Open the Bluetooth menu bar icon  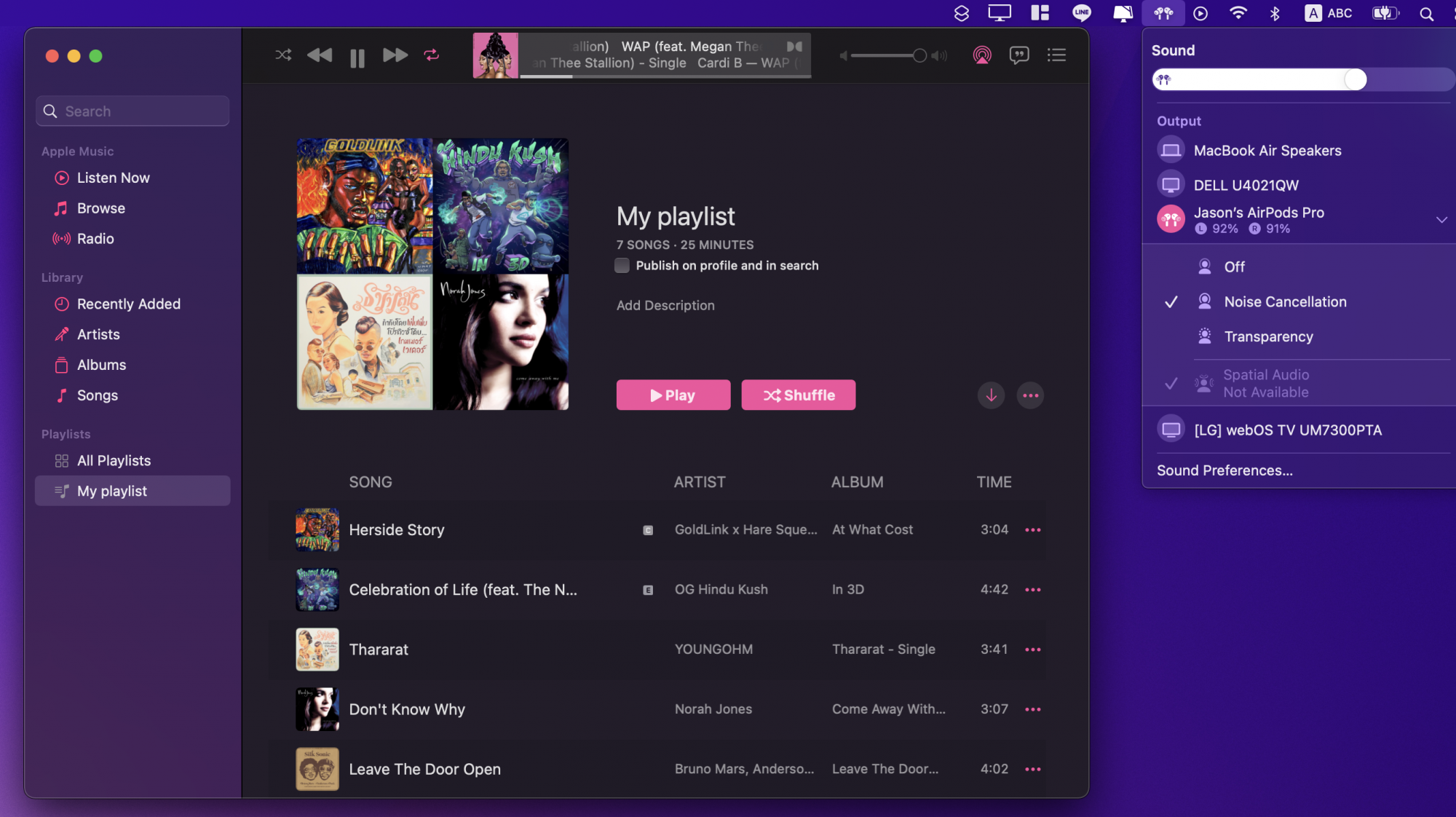[1275, 13]
